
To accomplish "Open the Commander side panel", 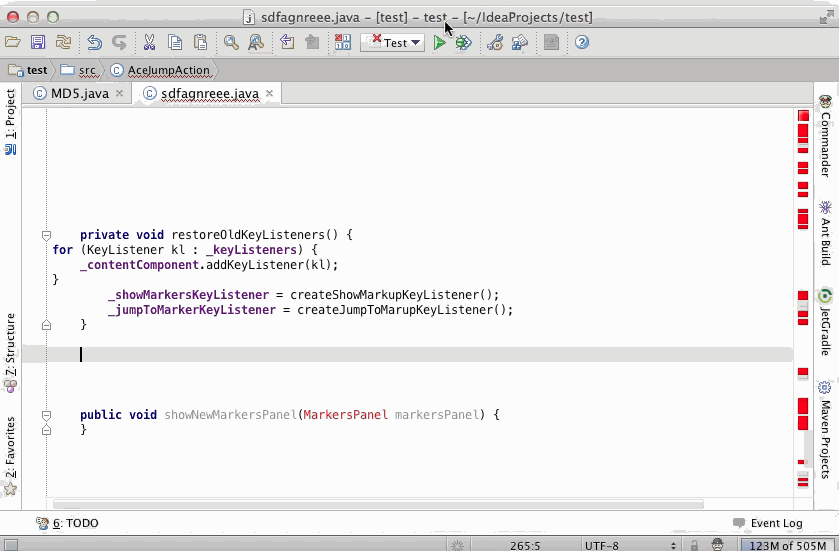I will (x=826, y=136).
